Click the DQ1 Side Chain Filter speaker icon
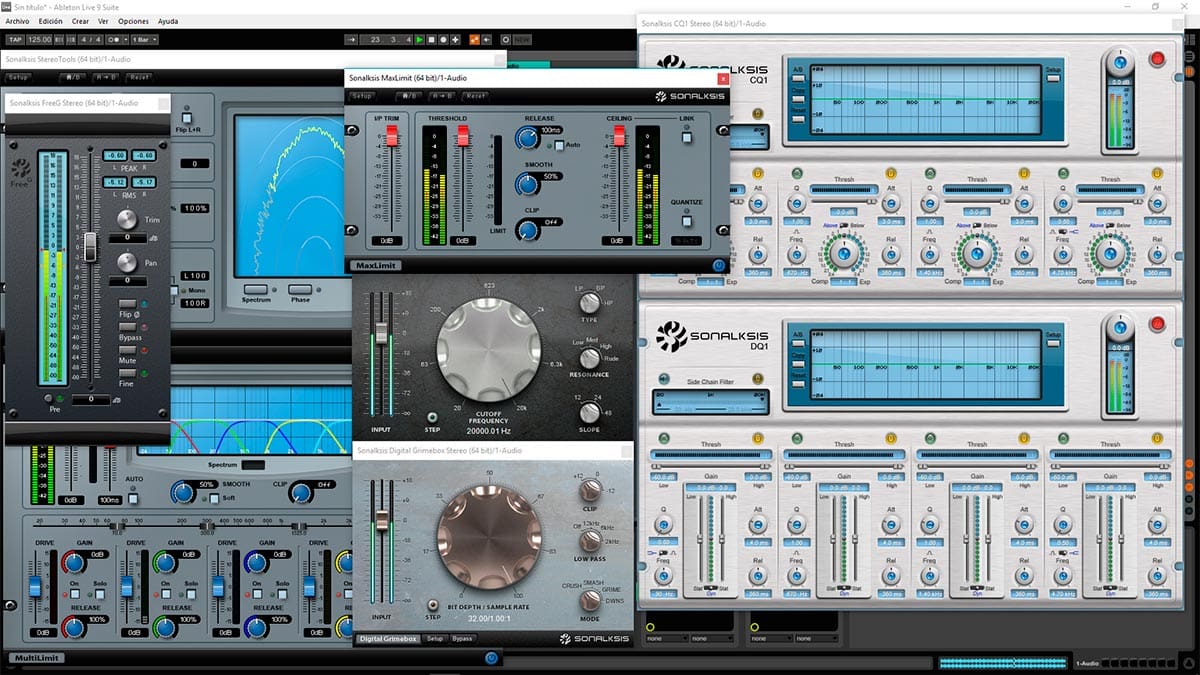Viewport: 1200px width, 675px height. click(x=662, y=379)
